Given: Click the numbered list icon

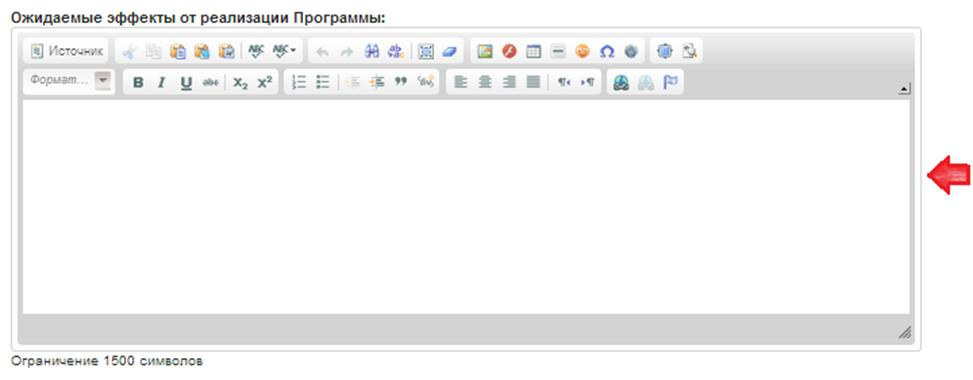Looking at the screenshot, I should click(299, 83).
